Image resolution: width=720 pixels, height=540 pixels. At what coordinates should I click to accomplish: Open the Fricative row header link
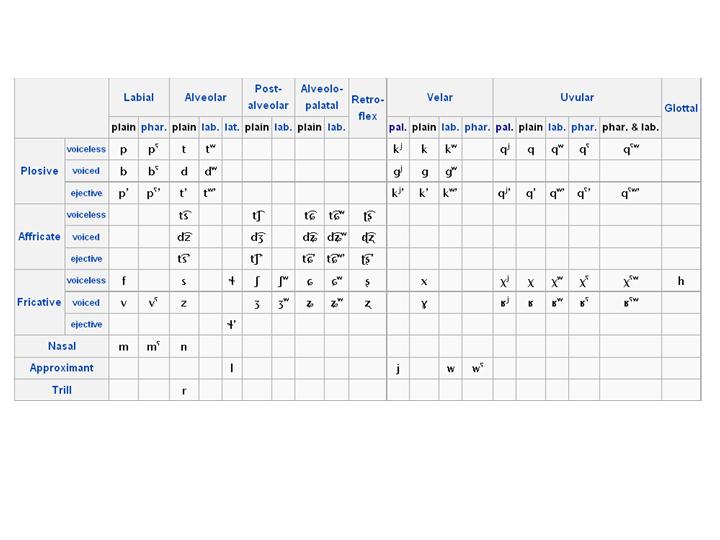pos(39,302)
